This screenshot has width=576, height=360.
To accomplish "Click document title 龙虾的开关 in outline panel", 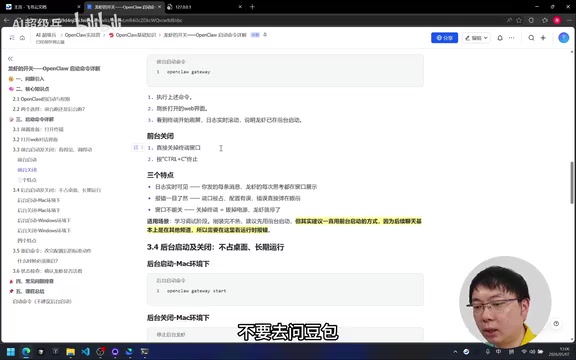I will click(54, 69).
